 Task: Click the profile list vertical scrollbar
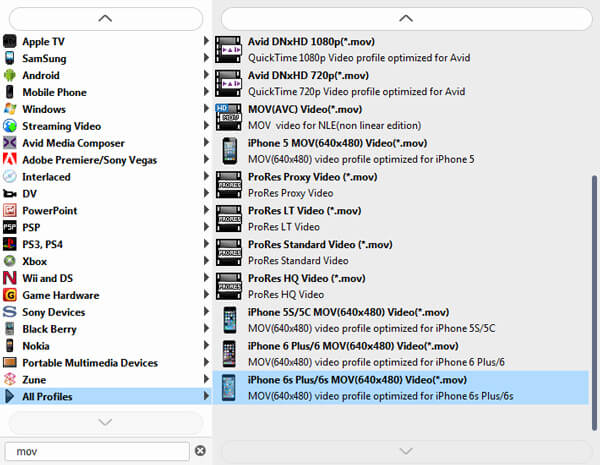[594, 302]
